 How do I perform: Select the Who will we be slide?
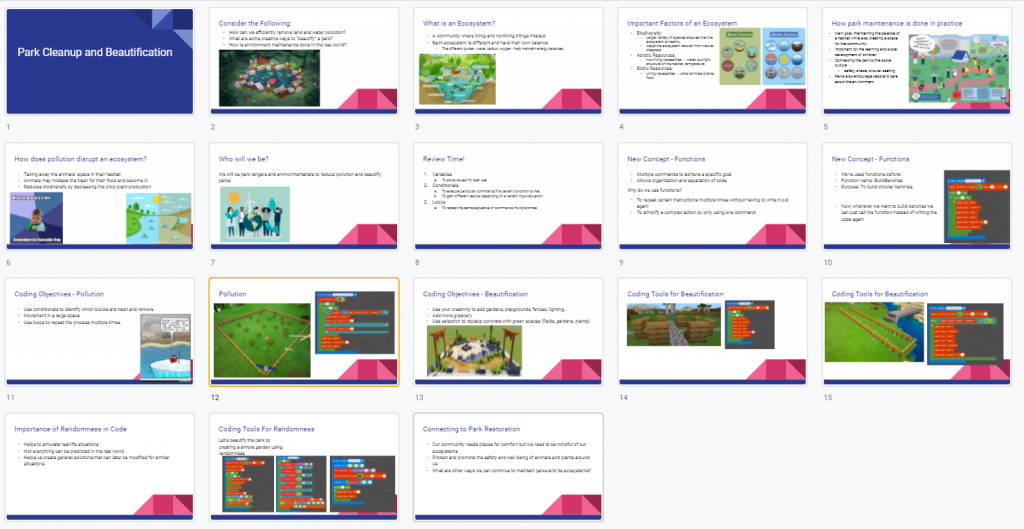coord(304,197)
